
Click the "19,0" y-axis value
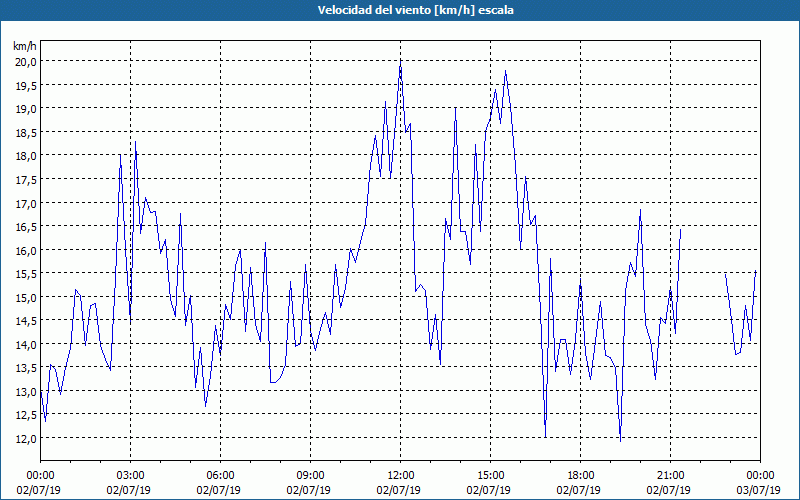[x=27, y=109]
